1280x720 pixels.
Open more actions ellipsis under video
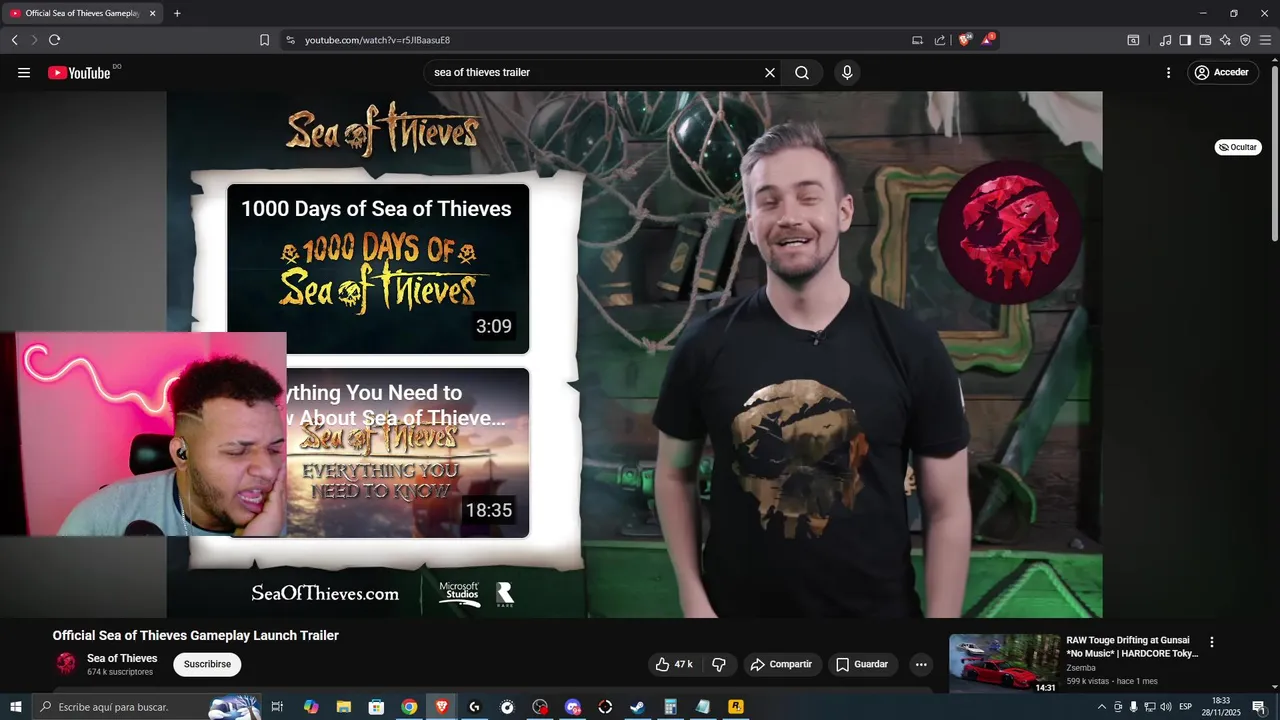921,664
